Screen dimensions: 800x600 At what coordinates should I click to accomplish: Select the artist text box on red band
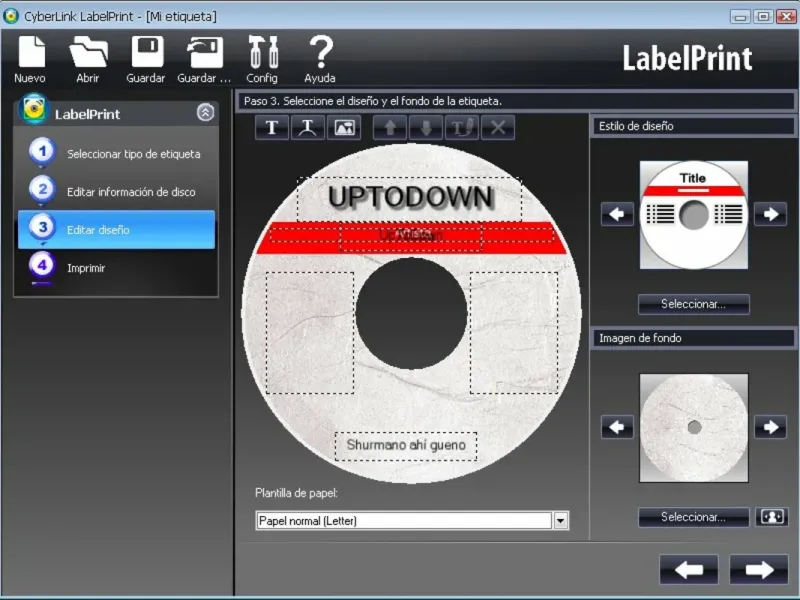pyautogui.click(x=411, y=237)
